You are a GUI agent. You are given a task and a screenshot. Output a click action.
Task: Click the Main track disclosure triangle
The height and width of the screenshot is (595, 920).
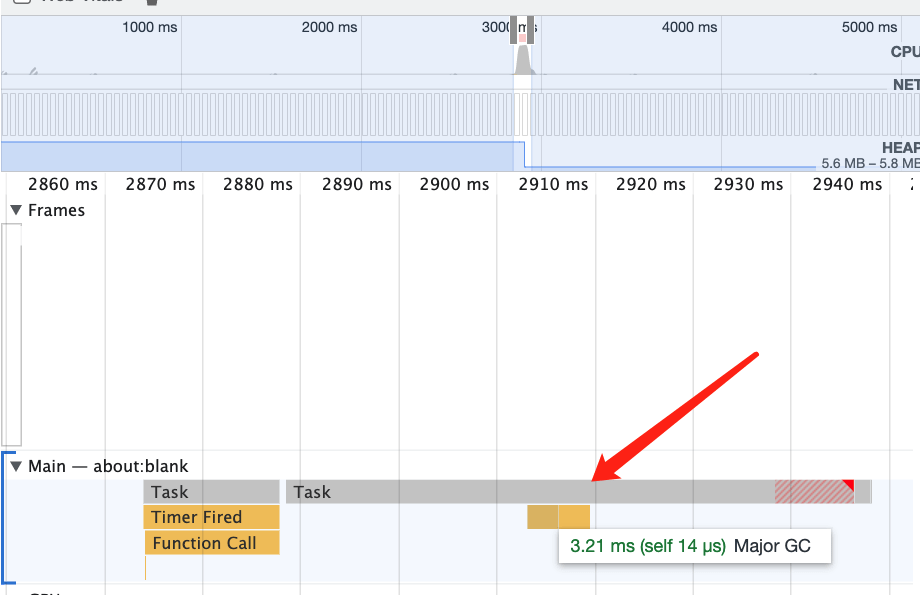[x=16, y=466]
